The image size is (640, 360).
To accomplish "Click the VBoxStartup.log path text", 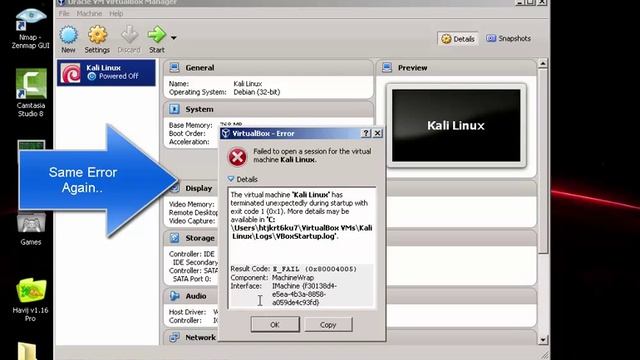I will point(302,228).
